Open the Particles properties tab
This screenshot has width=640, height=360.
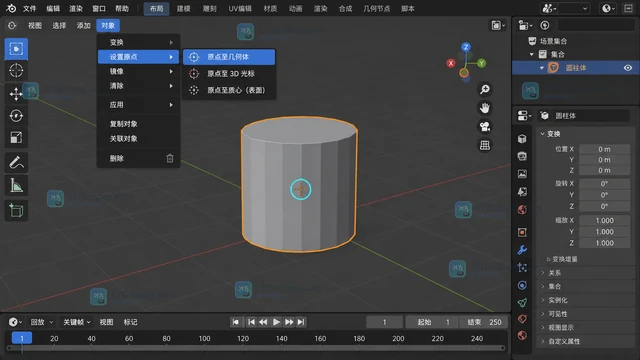[522, 268]
